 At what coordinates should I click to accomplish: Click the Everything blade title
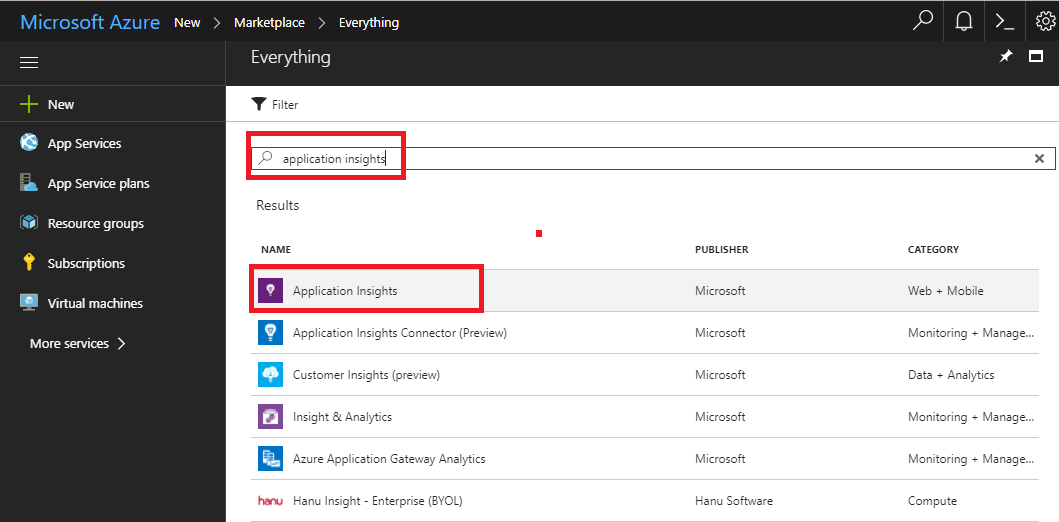tap(290, 57)
